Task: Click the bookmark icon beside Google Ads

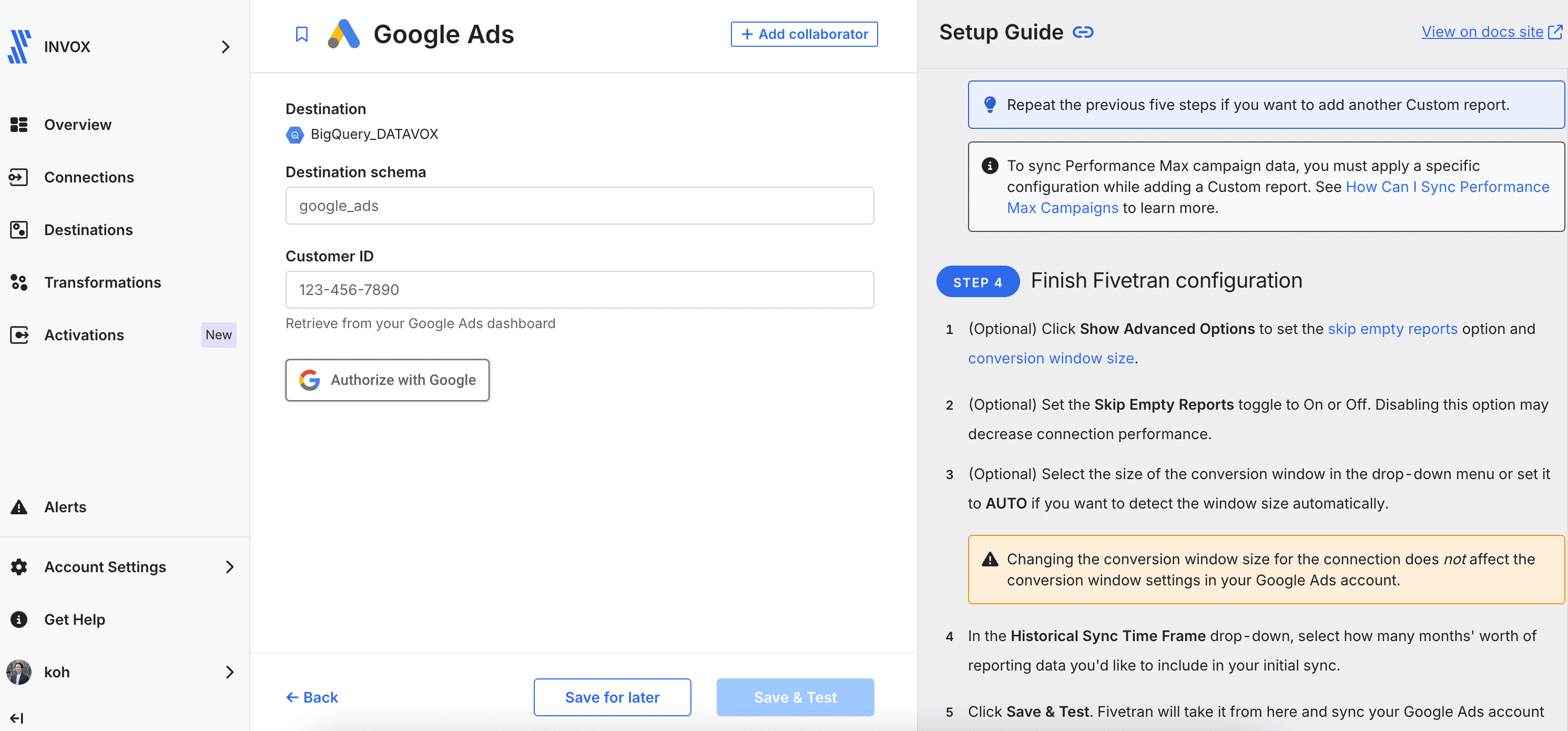Action: coord(301,34)
